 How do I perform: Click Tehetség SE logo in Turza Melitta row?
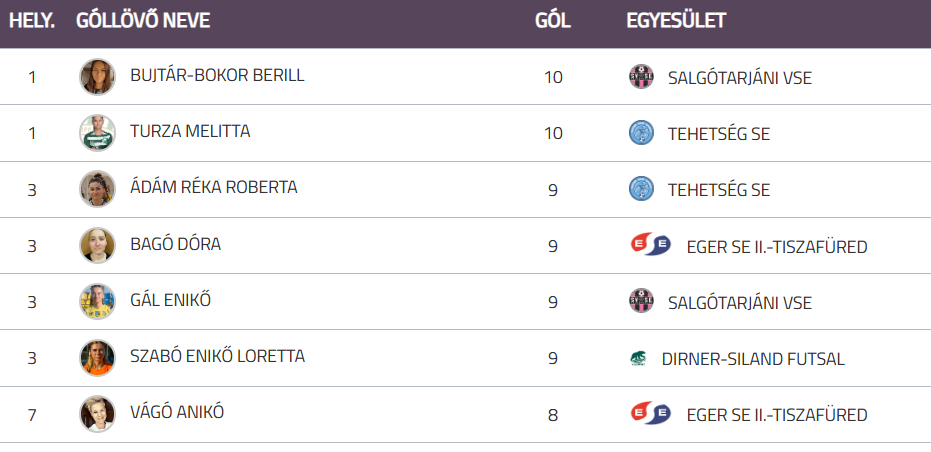click(x=640, y=133)
